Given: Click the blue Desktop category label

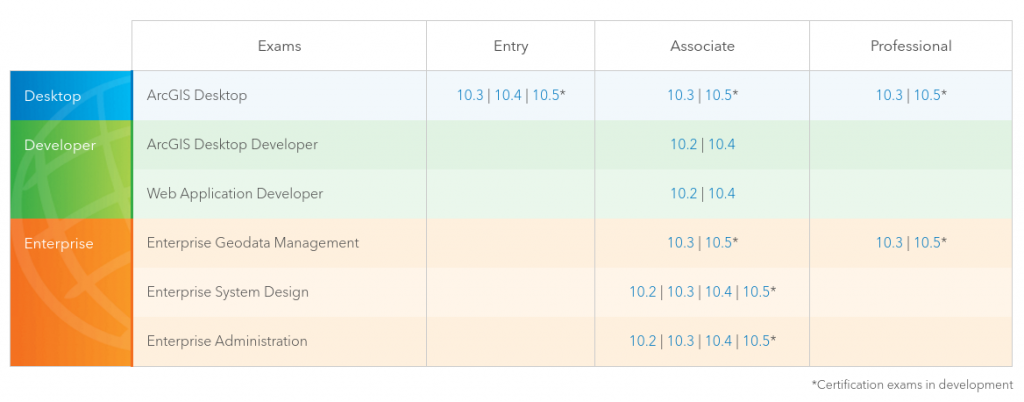Looking at the screenshot, I should point(52,96).
